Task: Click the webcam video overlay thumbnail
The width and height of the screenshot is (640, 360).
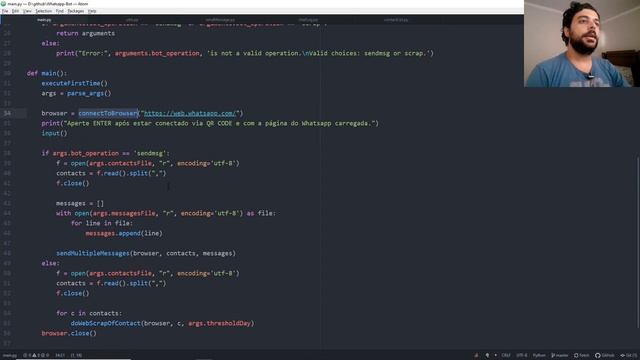Action: pos(582,43)
